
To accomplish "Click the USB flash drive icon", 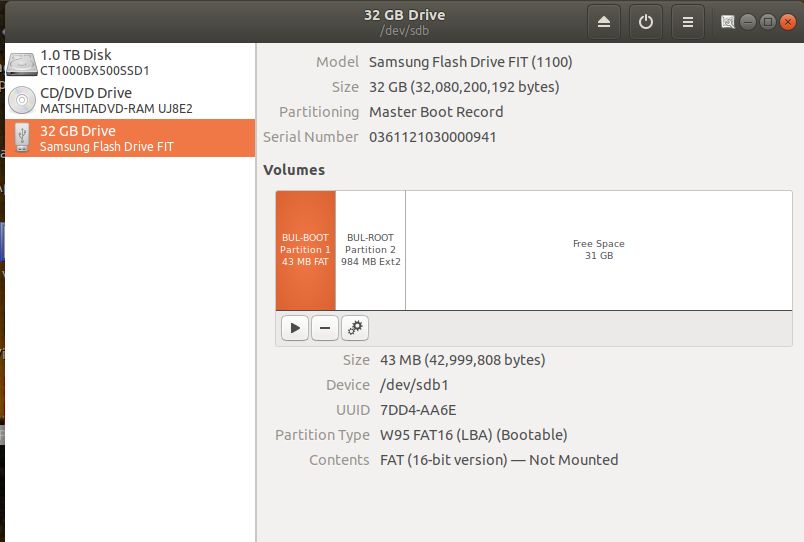I will 22,137.
